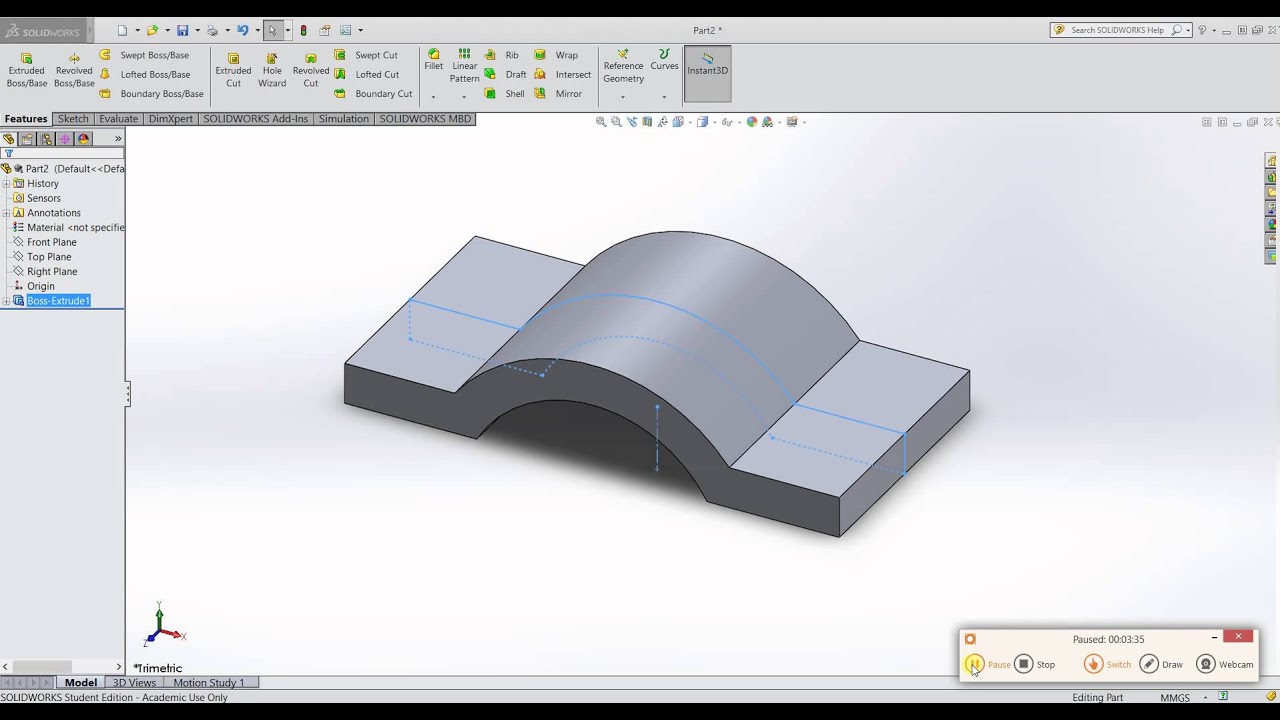The width and height of the screenshot is (1280, 720).
Task: Click the Boundary Cut command
Action: pos(373,93)
